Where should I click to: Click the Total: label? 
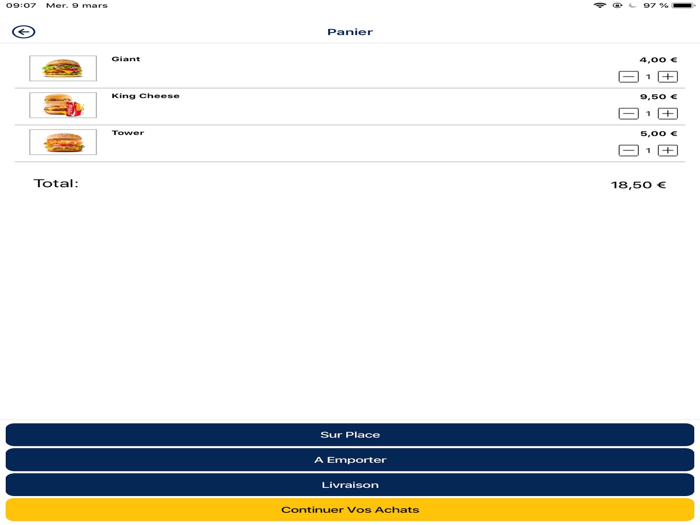pos(56,183)
